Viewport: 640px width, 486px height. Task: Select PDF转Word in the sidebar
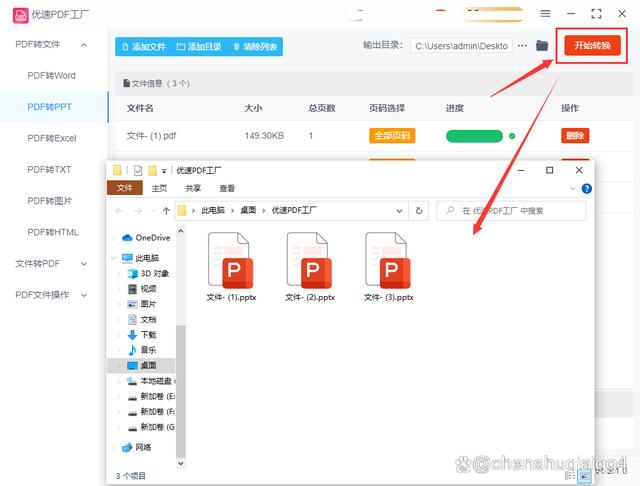point(51,75)
